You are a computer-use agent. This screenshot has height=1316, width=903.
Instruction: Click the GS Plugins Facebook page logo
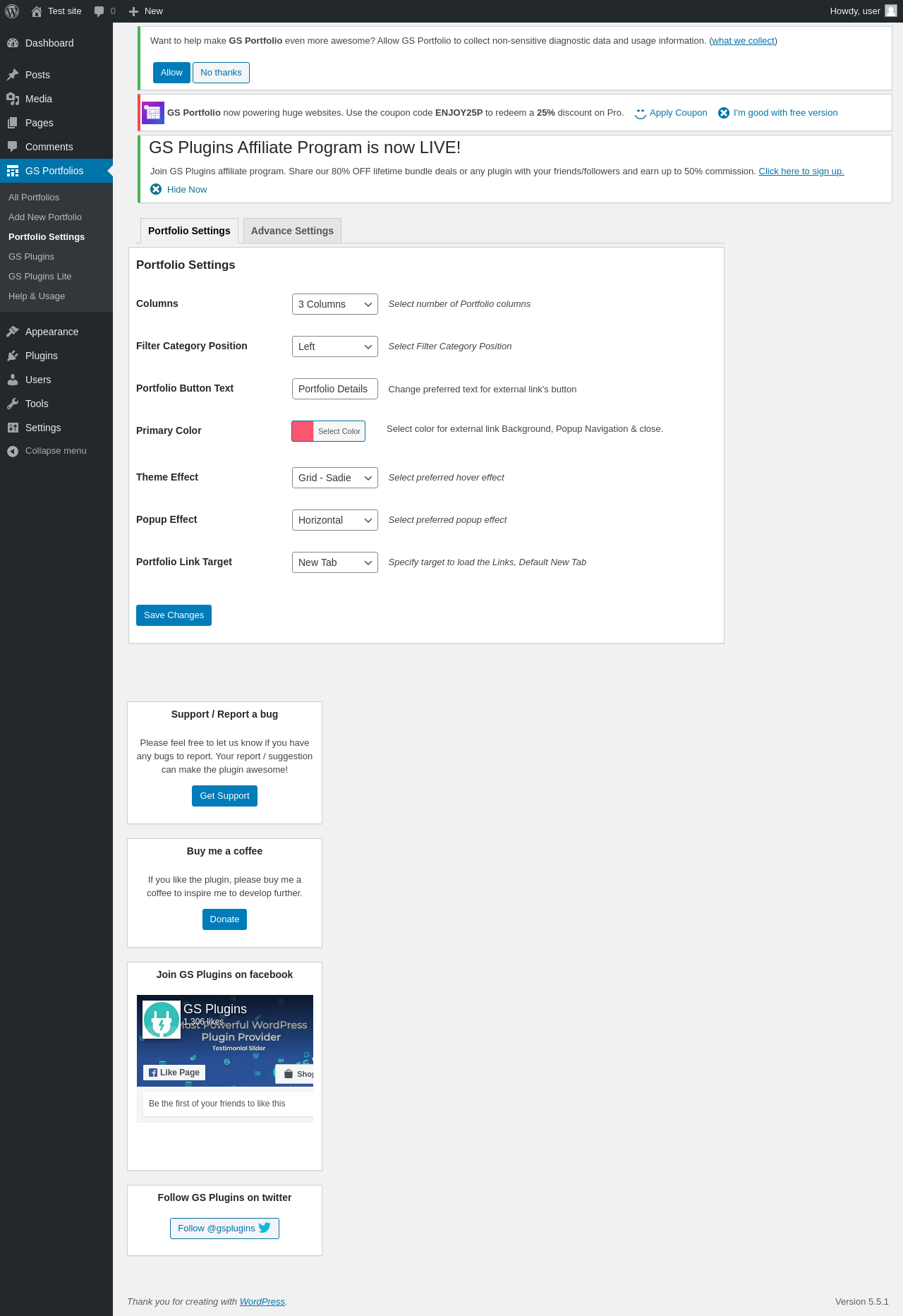pyautogui.click(x=162, y=1020)
